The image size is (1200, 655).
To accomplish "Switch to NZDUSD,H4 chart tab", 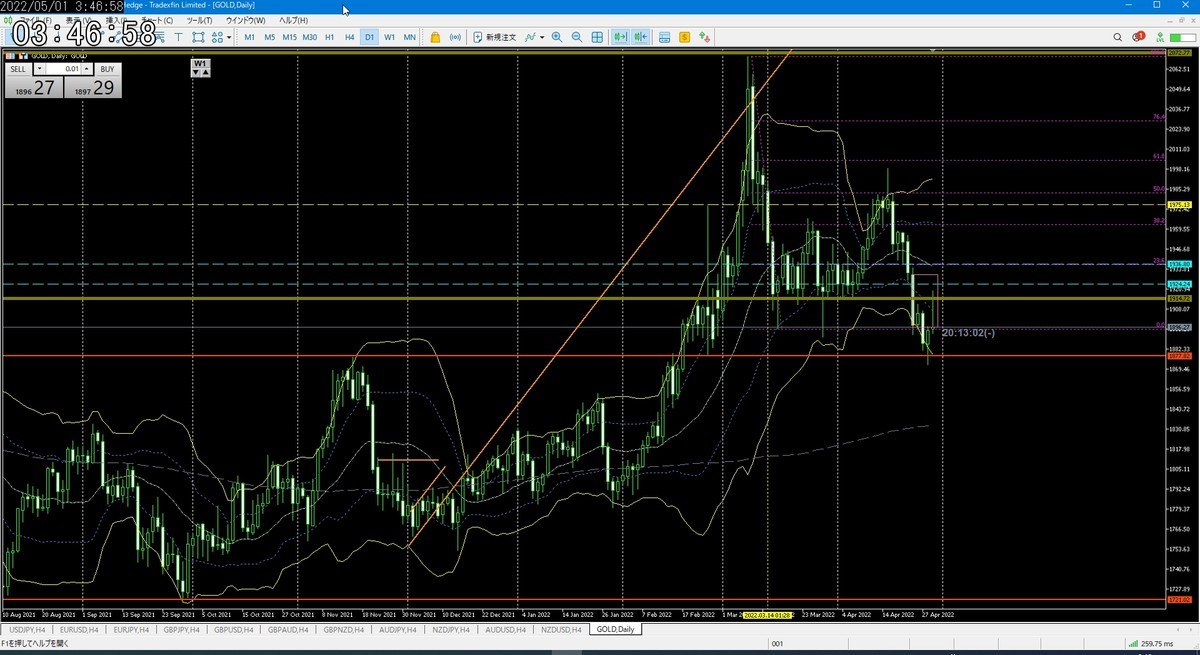I will coord(559,629).
